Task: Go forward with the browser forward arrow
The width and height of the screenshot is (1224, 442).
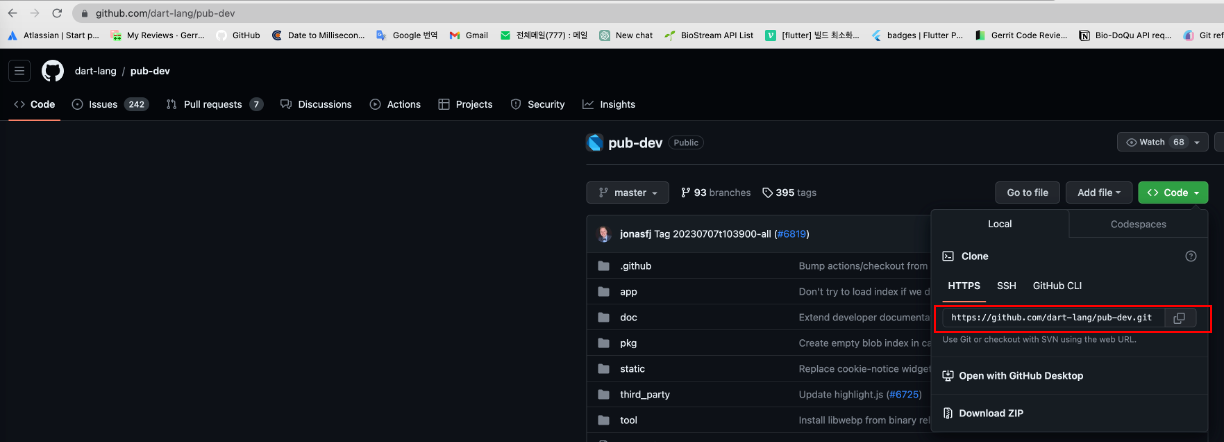Action: (33, 13)
